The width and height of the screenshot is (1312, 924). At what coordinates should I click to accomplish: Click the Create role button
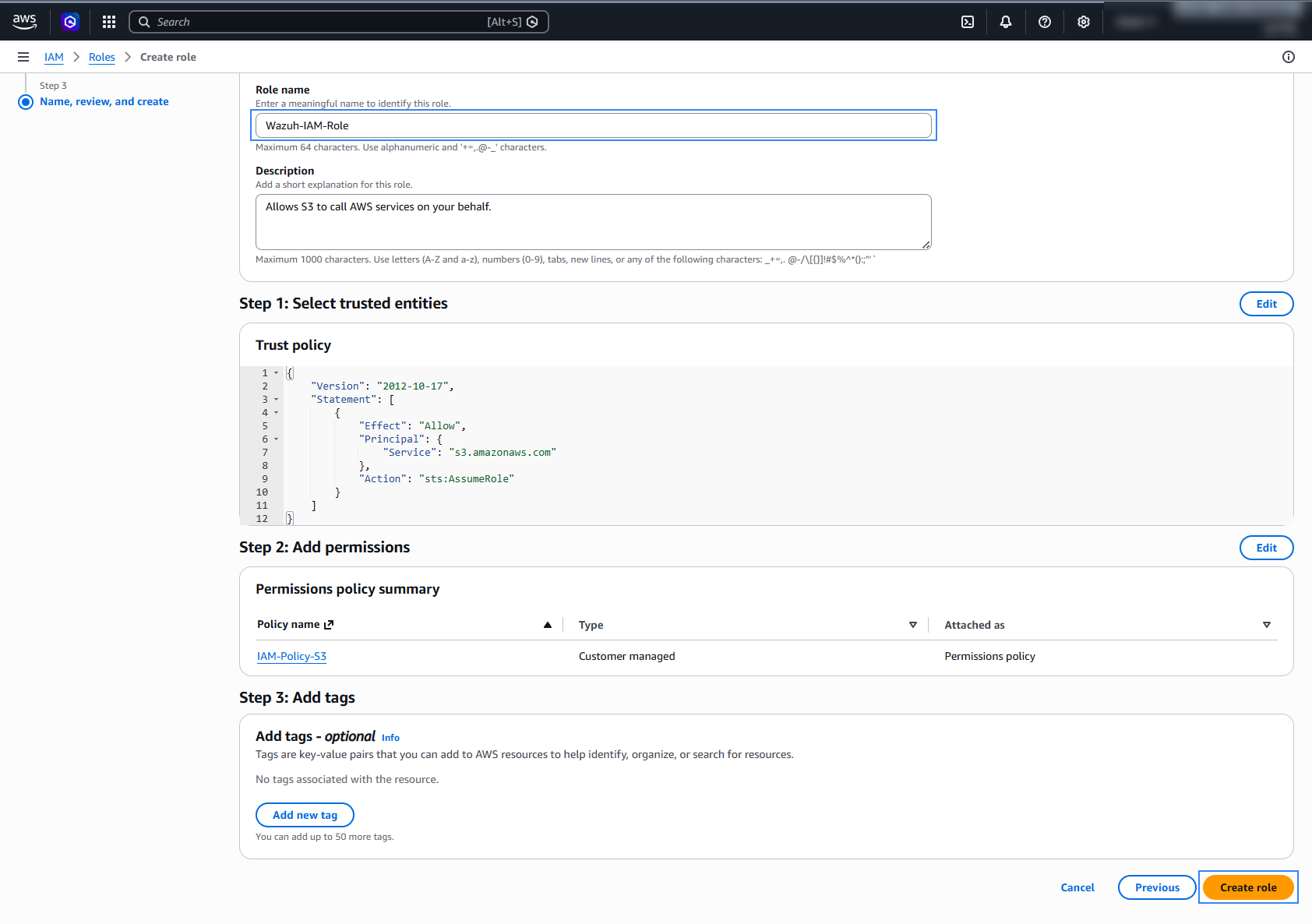pyautogui.click(x=1248, y=887)
